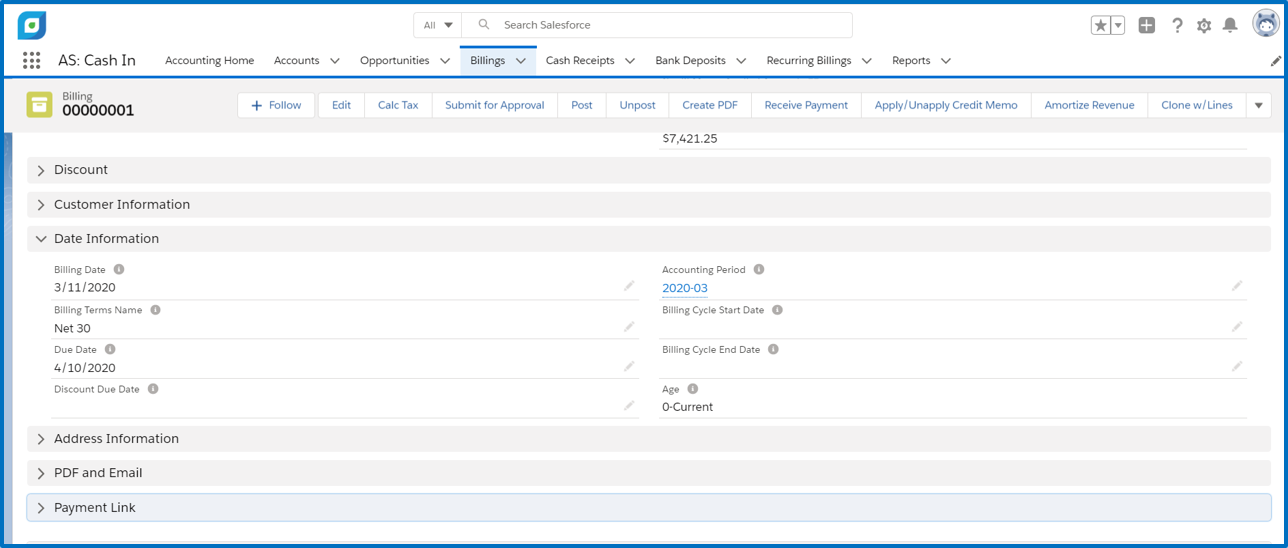
Task: Open the Cash Receipts dropdown chevron
Action: 630,61
